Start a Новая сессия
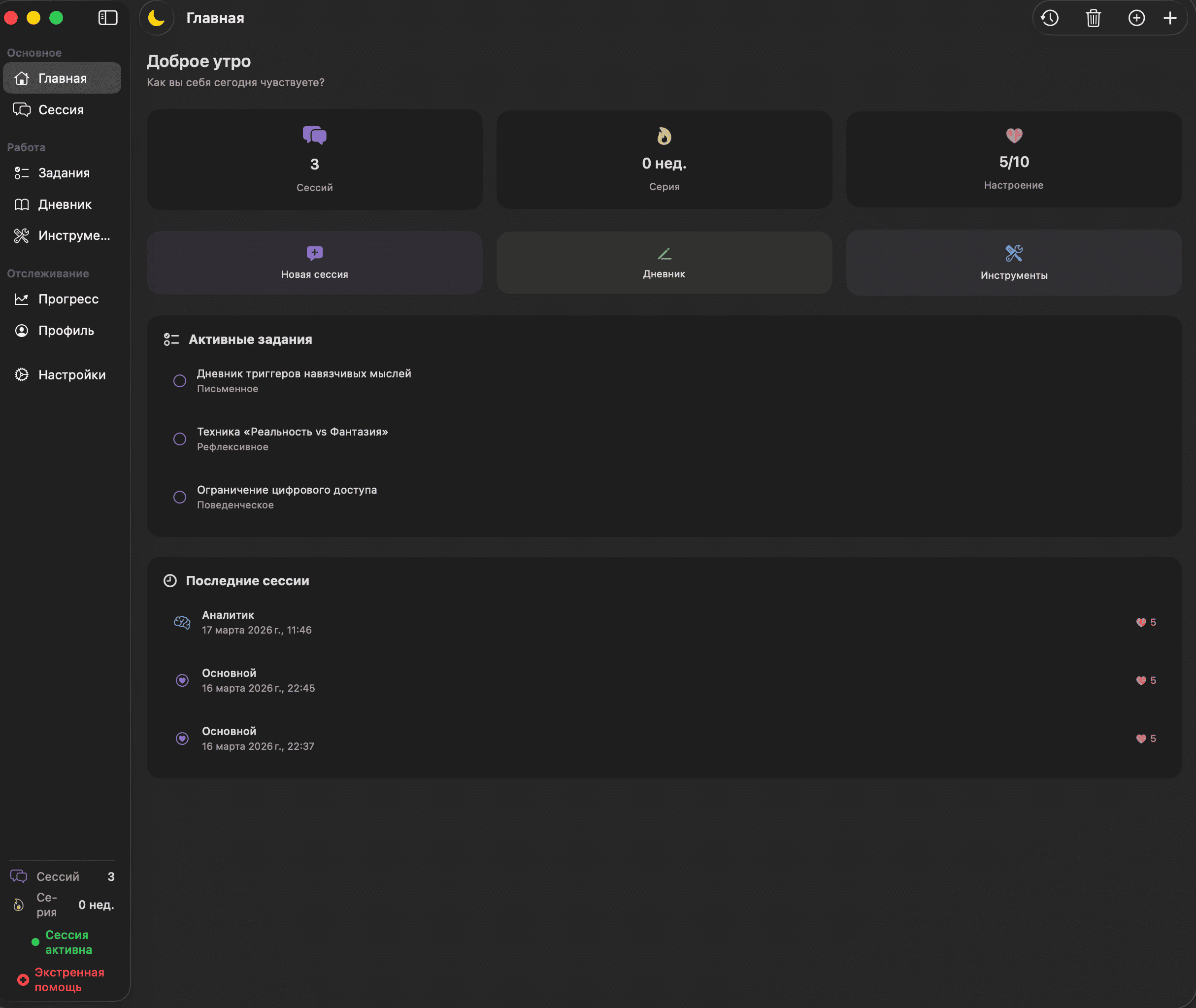Image resolution: width=1196 pixels, height=1008 pixels. 314,263
